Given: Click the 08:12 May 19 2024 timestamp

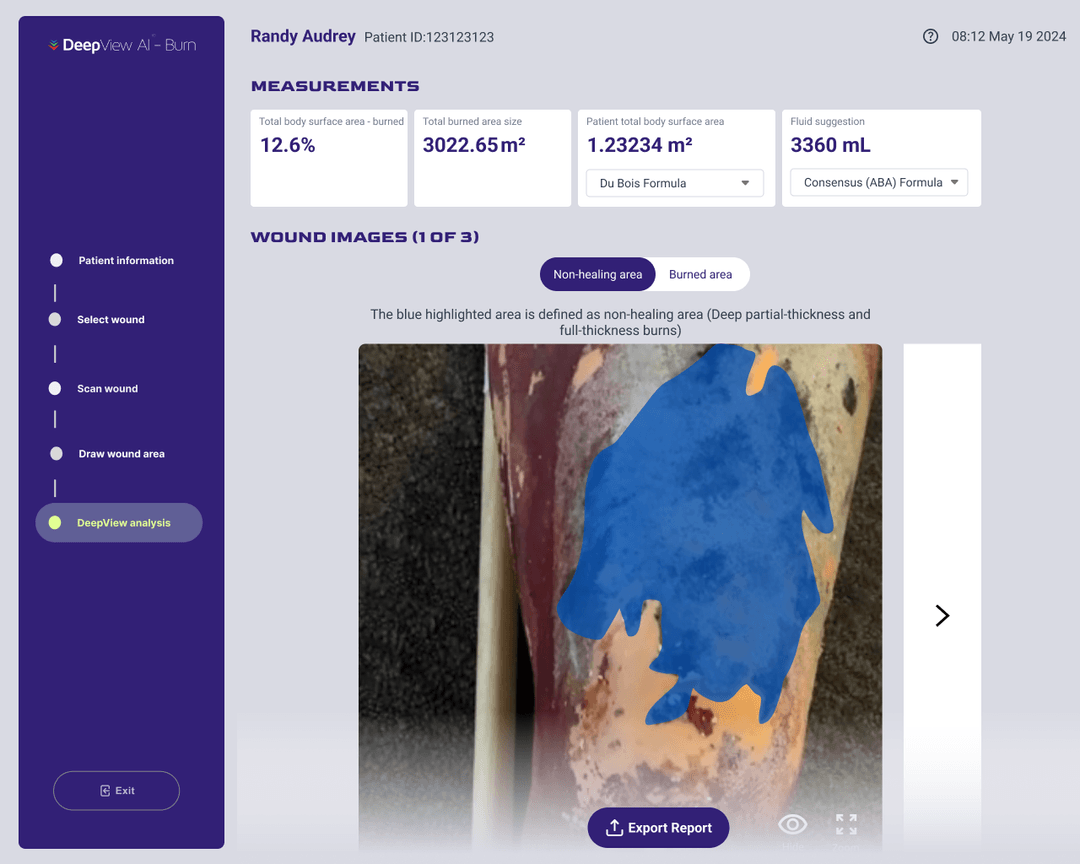Looking at the screenshot, I should click(x=1008, y=37).
